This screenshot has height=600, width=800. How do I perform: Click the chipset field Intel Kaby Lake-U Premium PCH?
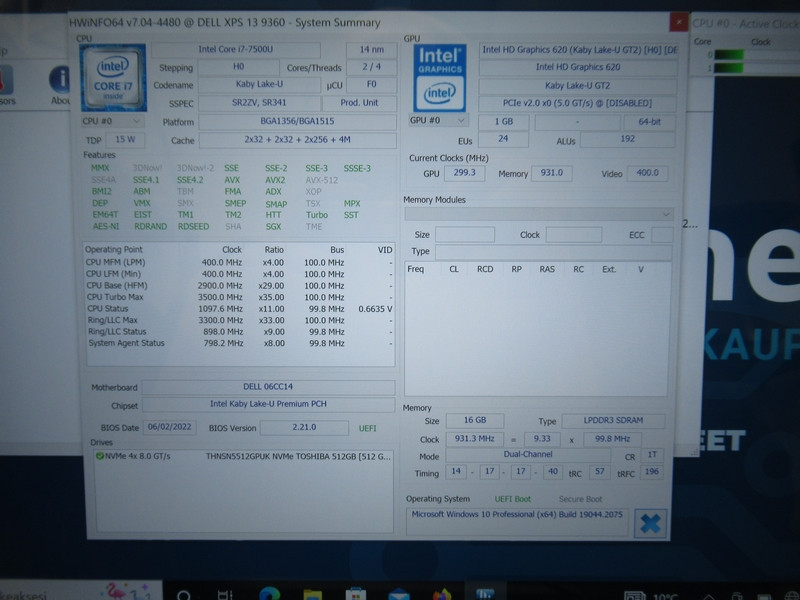[x=268, y=404]
